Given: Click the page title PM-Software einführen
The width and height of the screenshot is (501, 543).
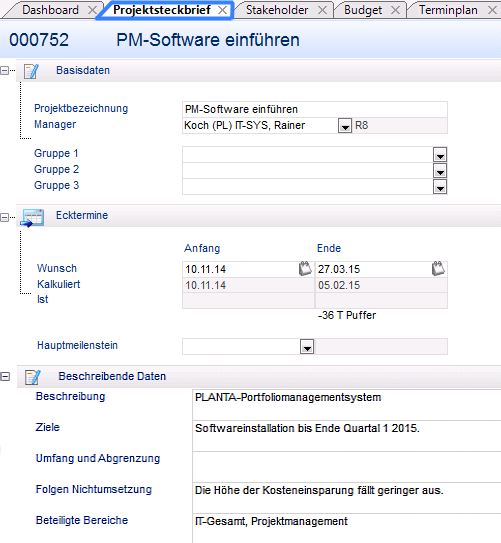Looking at the screenshot, I should coord(208,40).
